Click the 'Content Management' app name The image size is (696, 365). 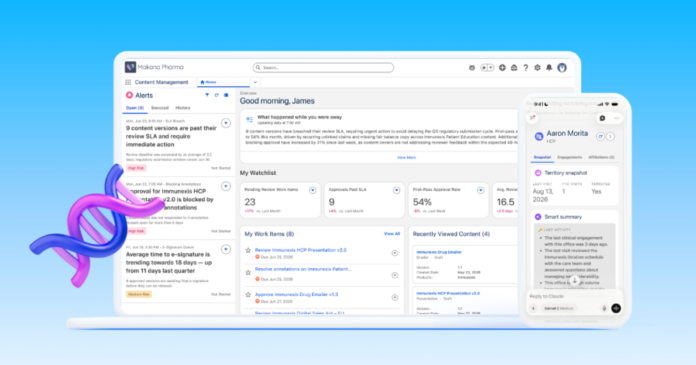coord(162,82)
